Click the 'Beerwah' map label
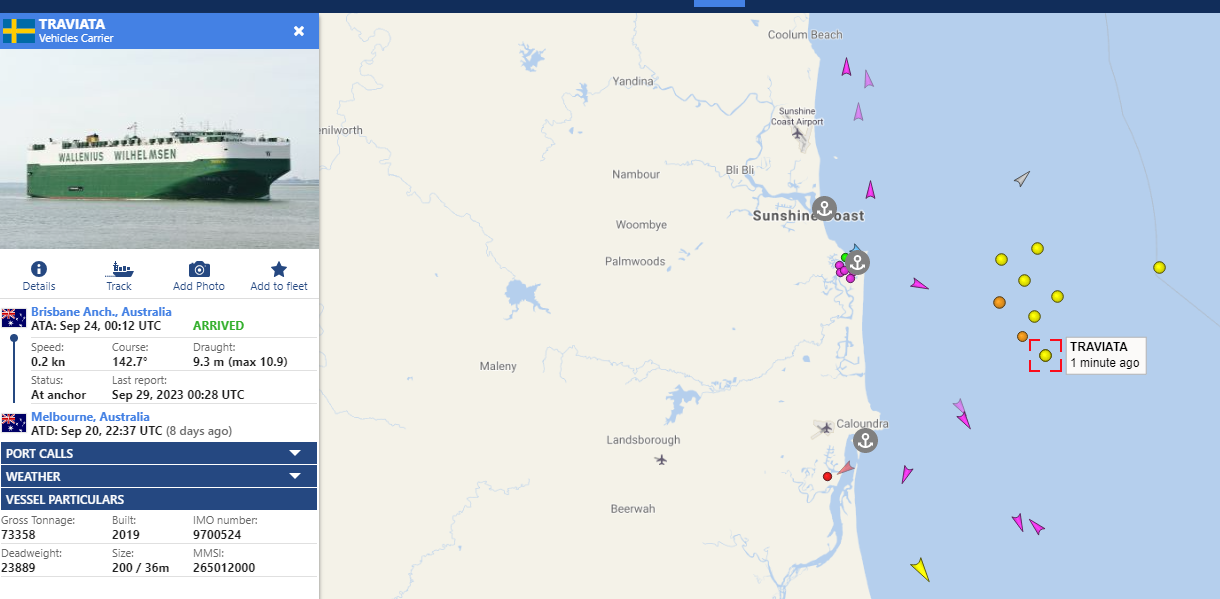1220x599 pixels. pyautogui.click(x=633, y=509)
